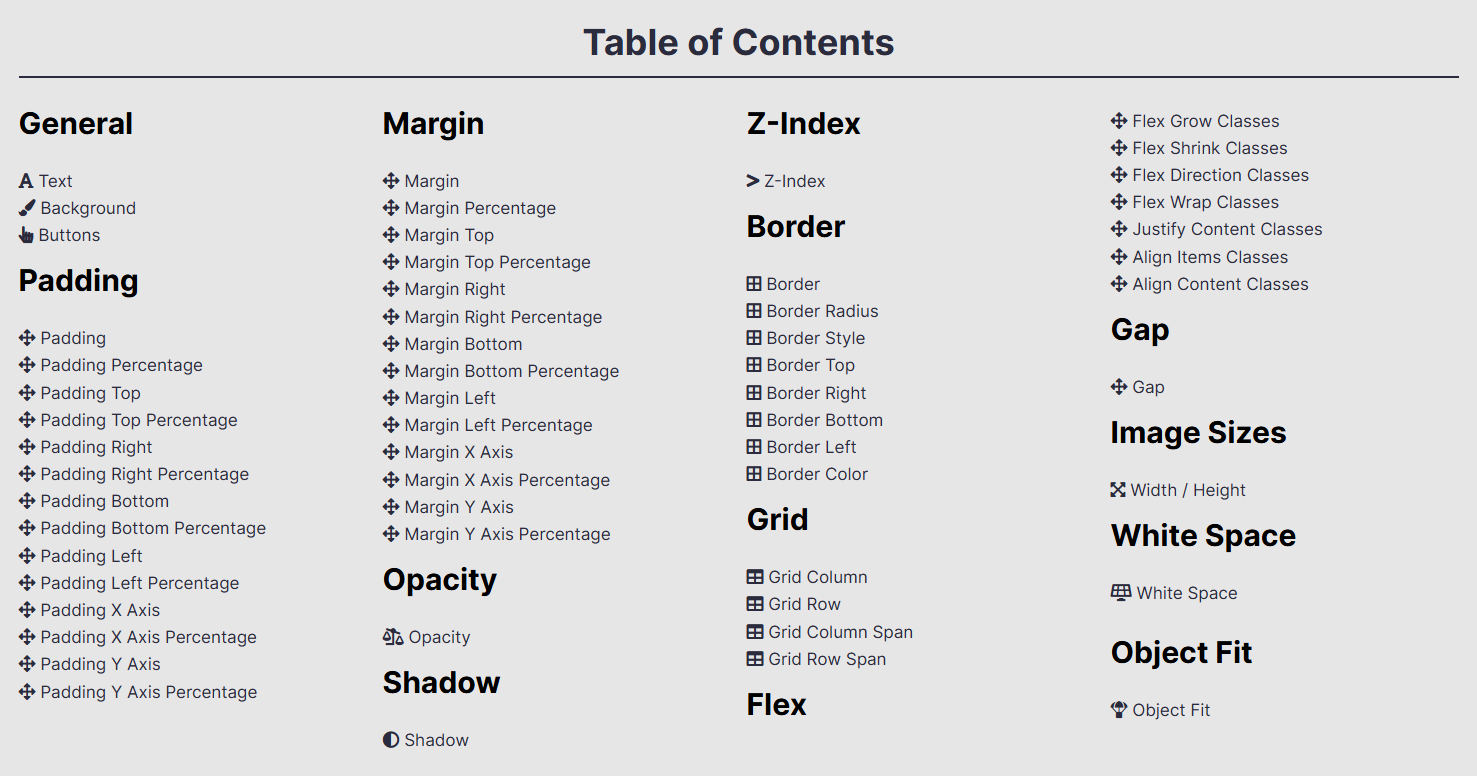Image resolution: width=1477 pixels, height=776 pixels.
Task: Go to Margin X Axis Percentage section
Action: (507, 480)
